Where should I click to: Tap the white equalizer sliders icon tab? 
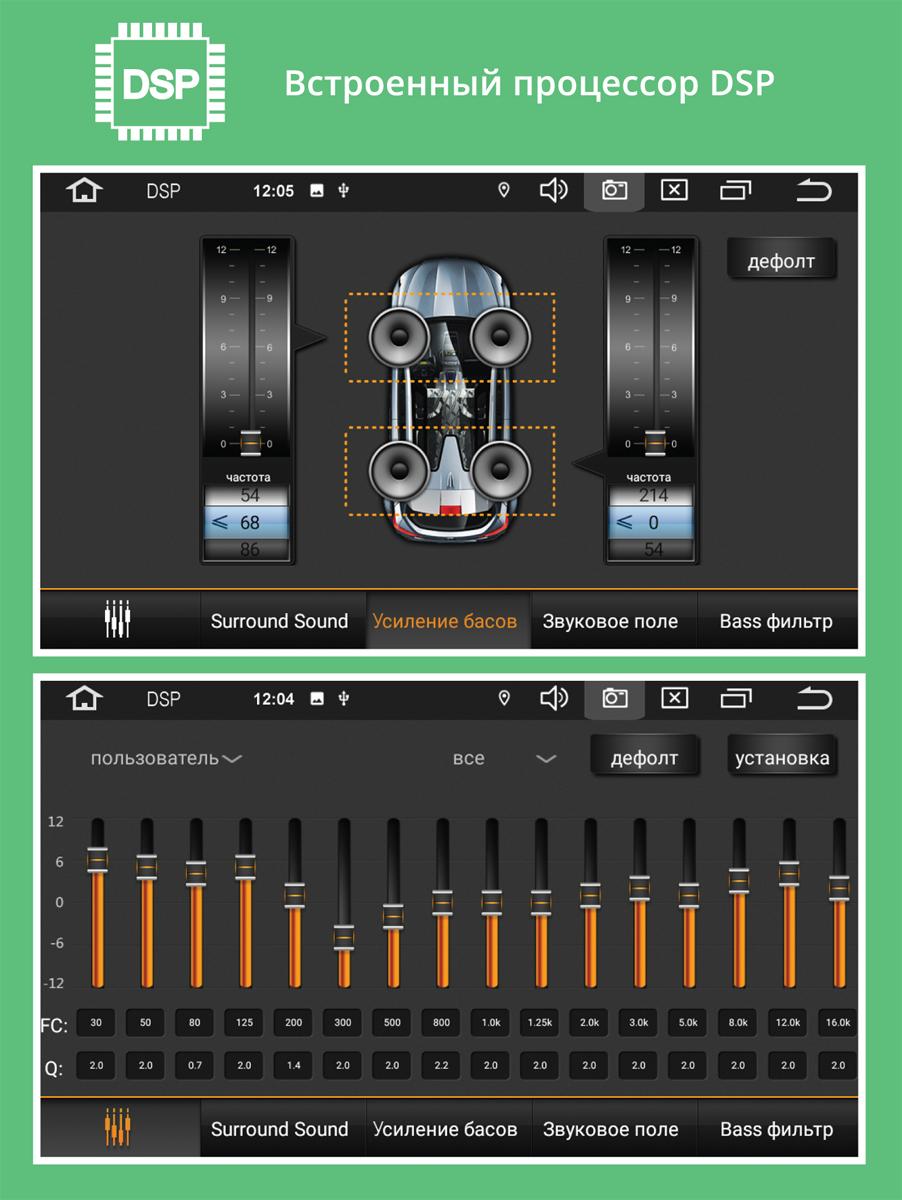118,620
